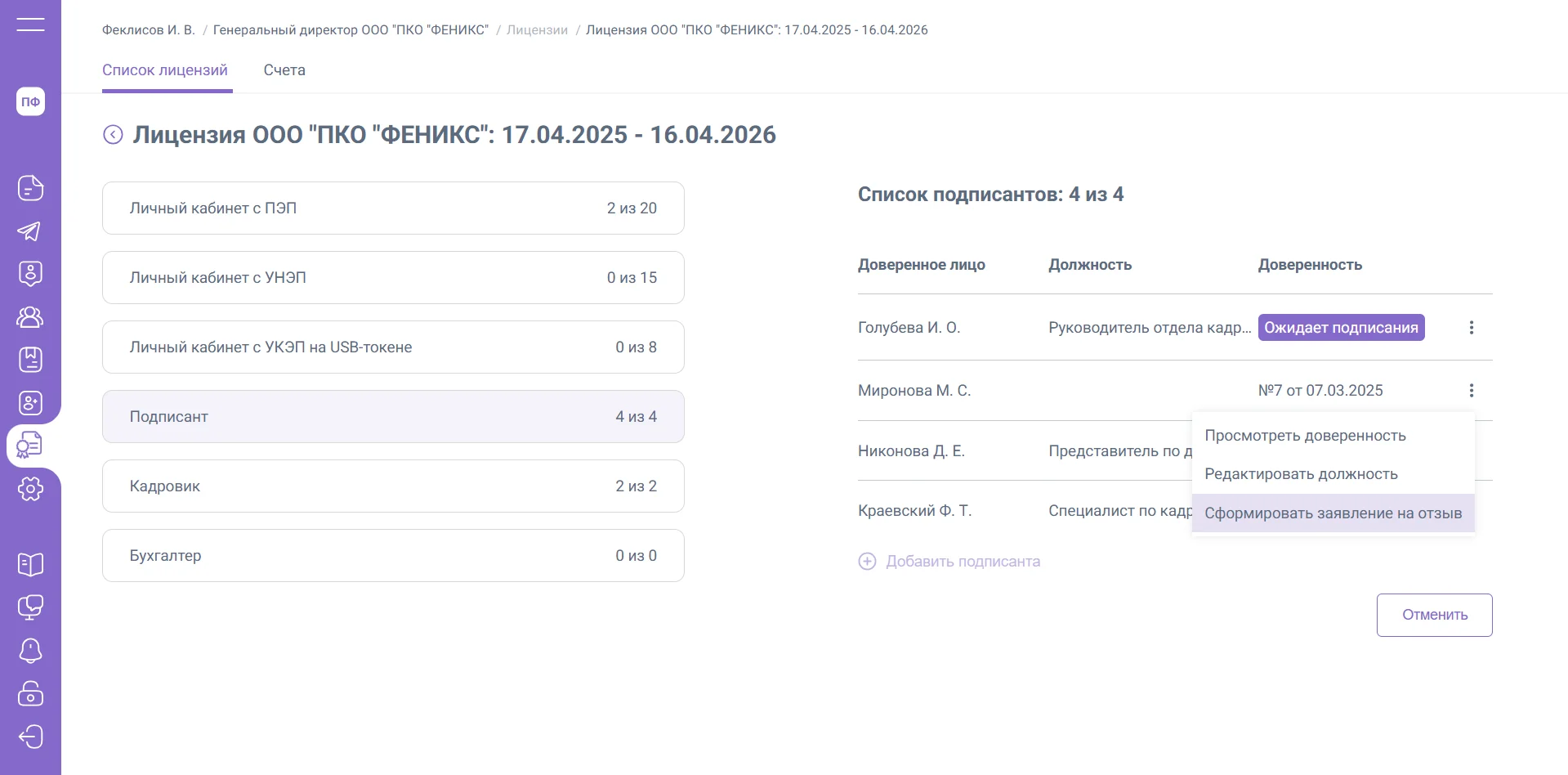Click the back arrow beside license title
Viewport: 1568px width, 775px height.
tap(113, 135)
